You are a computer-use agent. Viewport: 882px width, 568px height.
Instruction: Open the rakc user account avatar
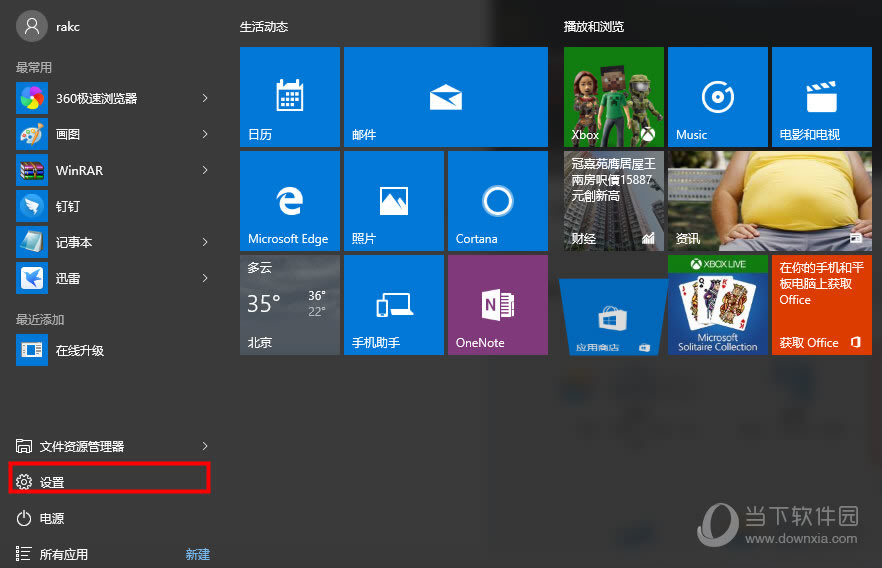(x=32, y=26)
